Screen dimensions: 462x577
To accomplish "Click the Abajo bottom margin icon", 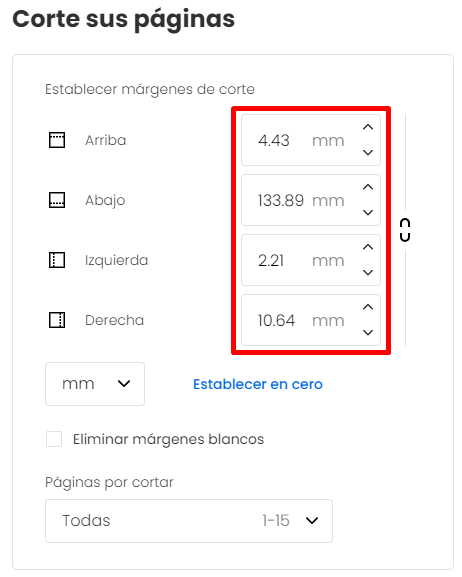I will [57, 200].
